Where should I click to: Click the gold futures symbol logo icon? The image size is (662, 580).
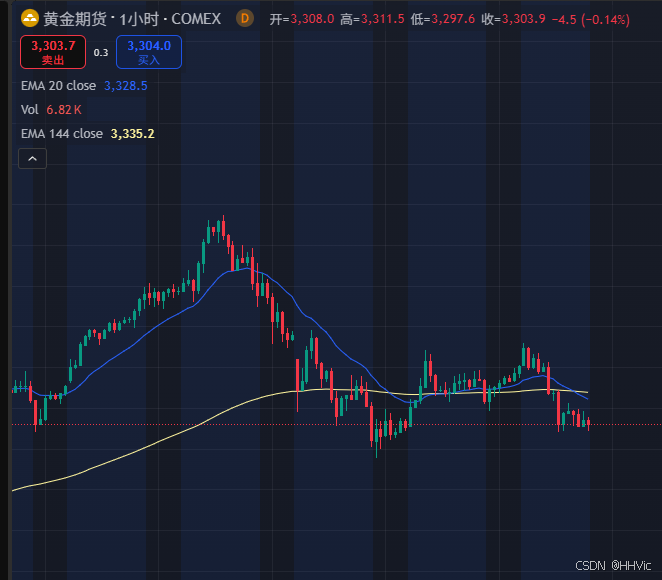tap(30, 18)
